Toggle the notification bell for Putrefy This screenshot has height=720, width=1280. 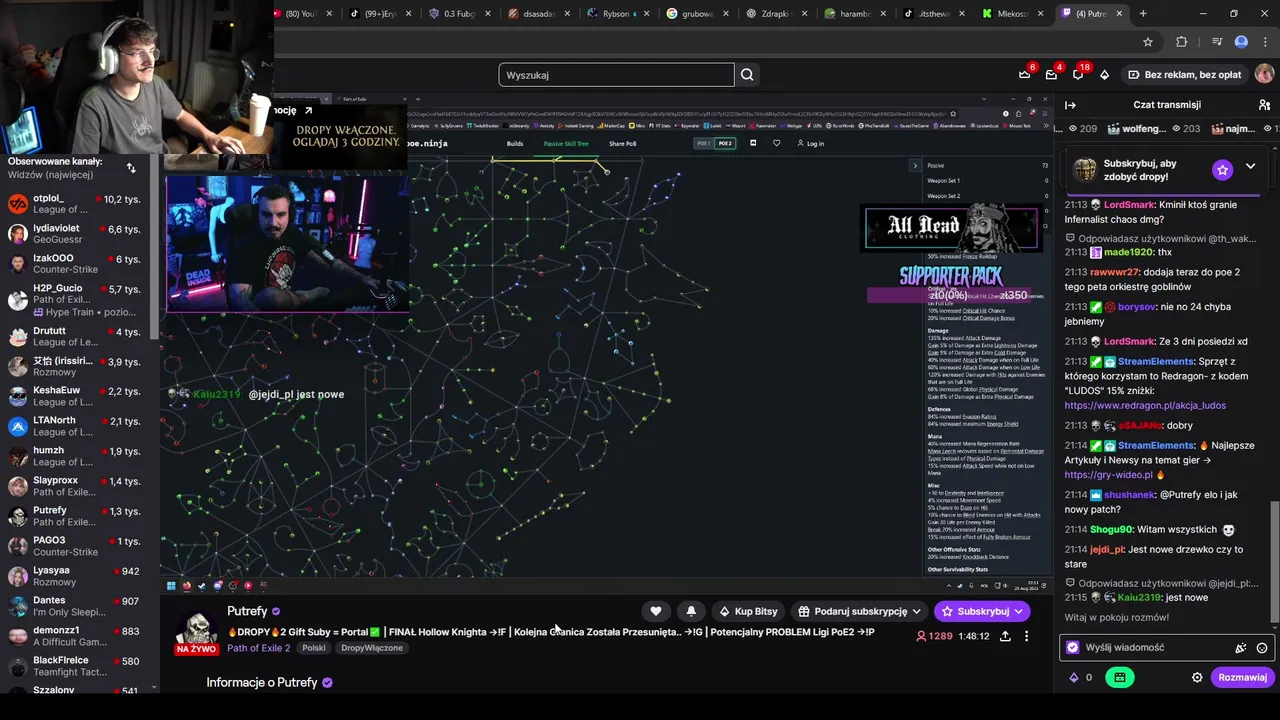click(x=691, y=611)
